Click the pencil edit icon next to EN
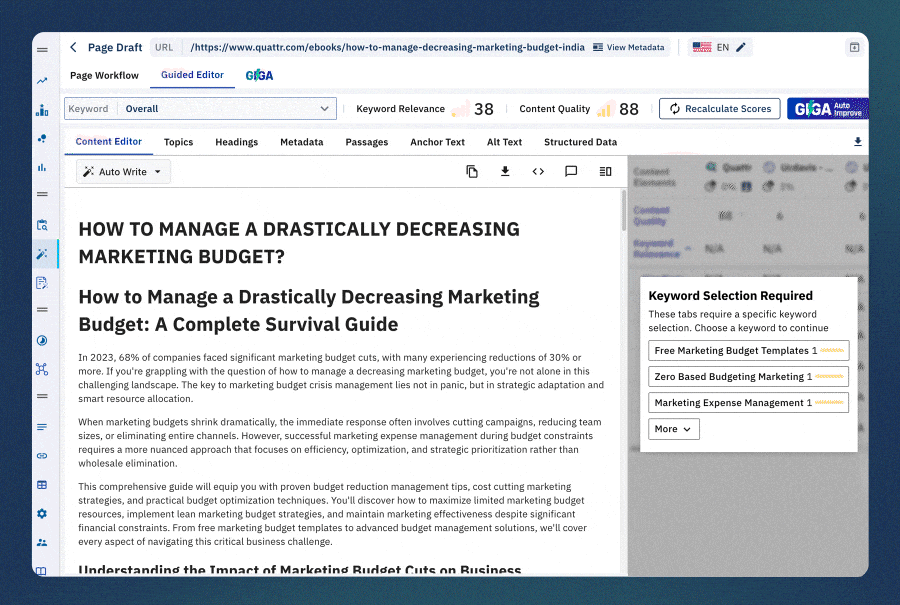Screen dimensions: 900x605 click(741, 47)
